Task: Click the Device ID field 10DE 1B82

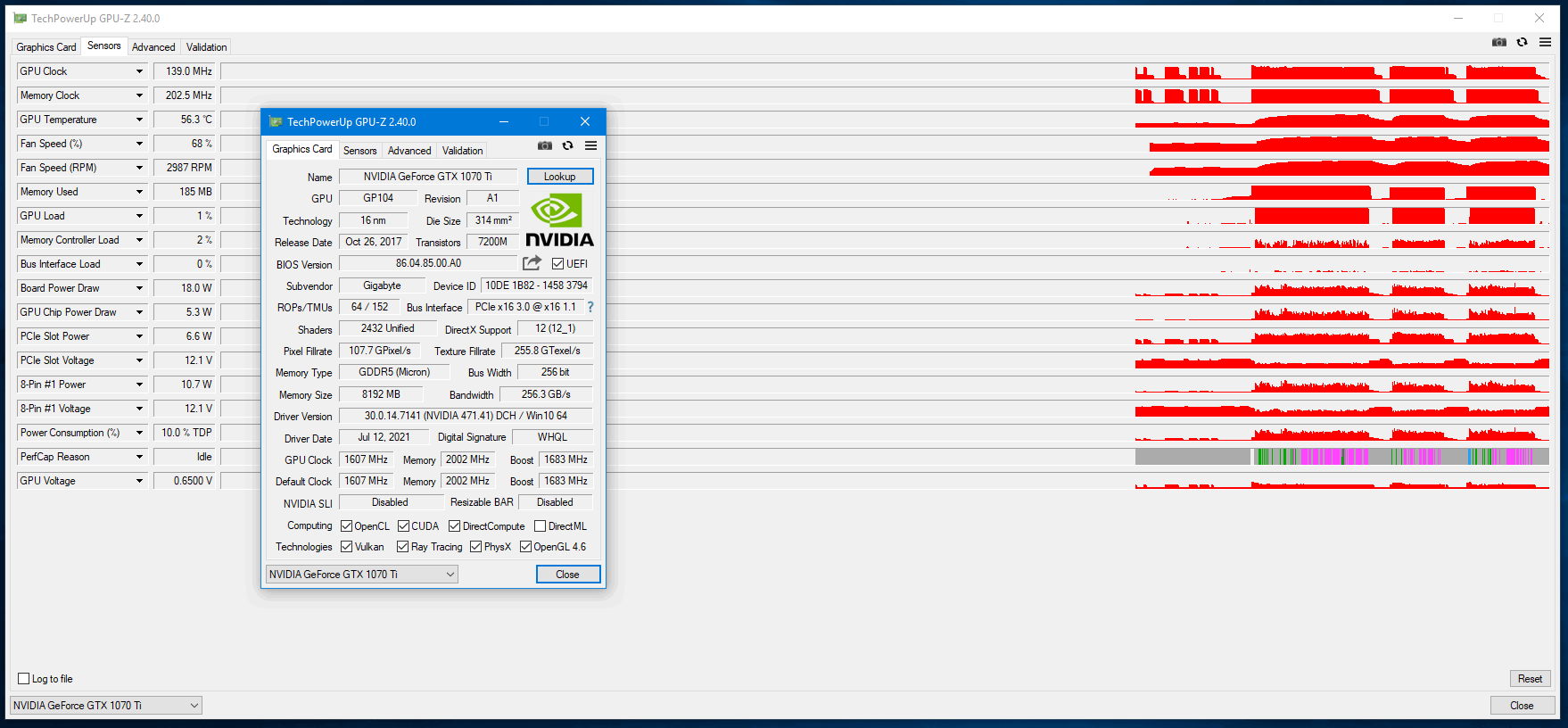Action: pyautogui.click(x=537, y=285)
